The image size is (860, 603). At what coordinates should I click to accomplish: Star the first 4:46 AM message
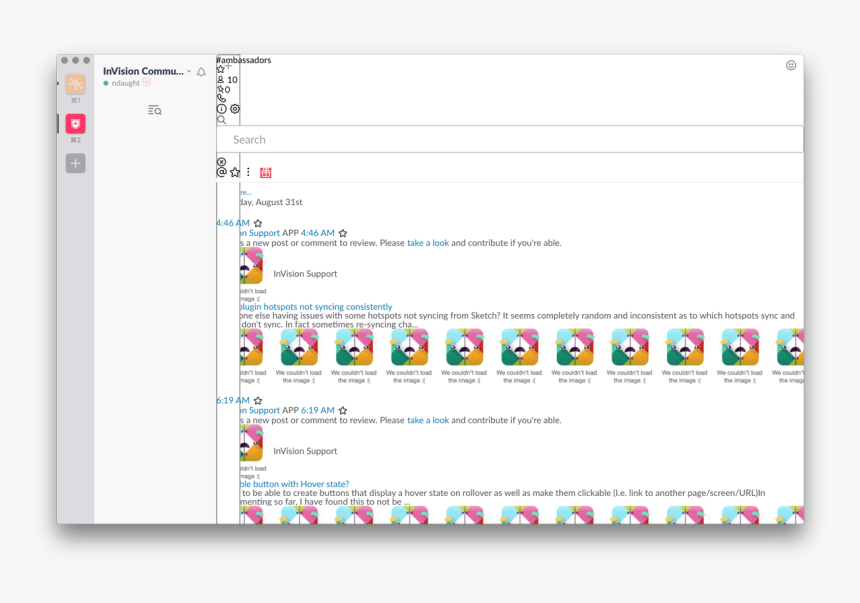[x=258, y=224]
